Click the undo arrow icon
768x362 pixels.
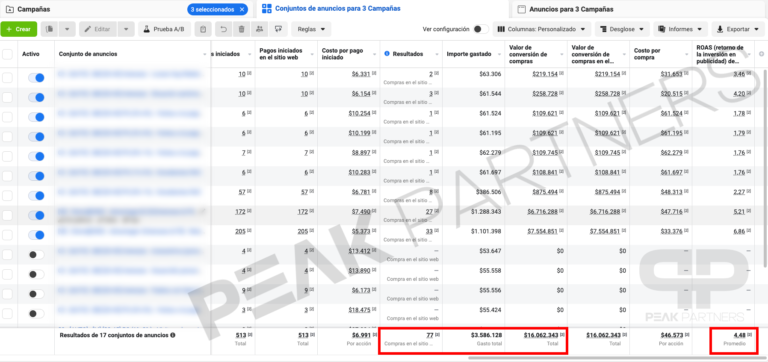pyautogui.click(x=223, y=29)
